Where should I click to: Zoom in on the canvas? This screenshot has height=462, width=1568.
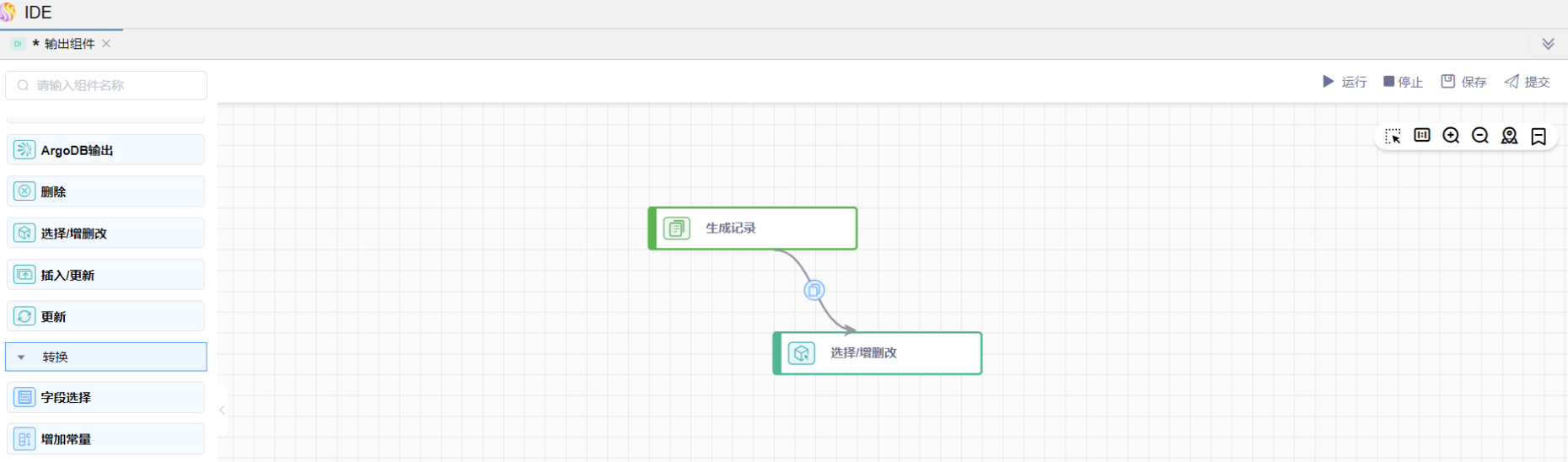click(x=1451, y=136)
